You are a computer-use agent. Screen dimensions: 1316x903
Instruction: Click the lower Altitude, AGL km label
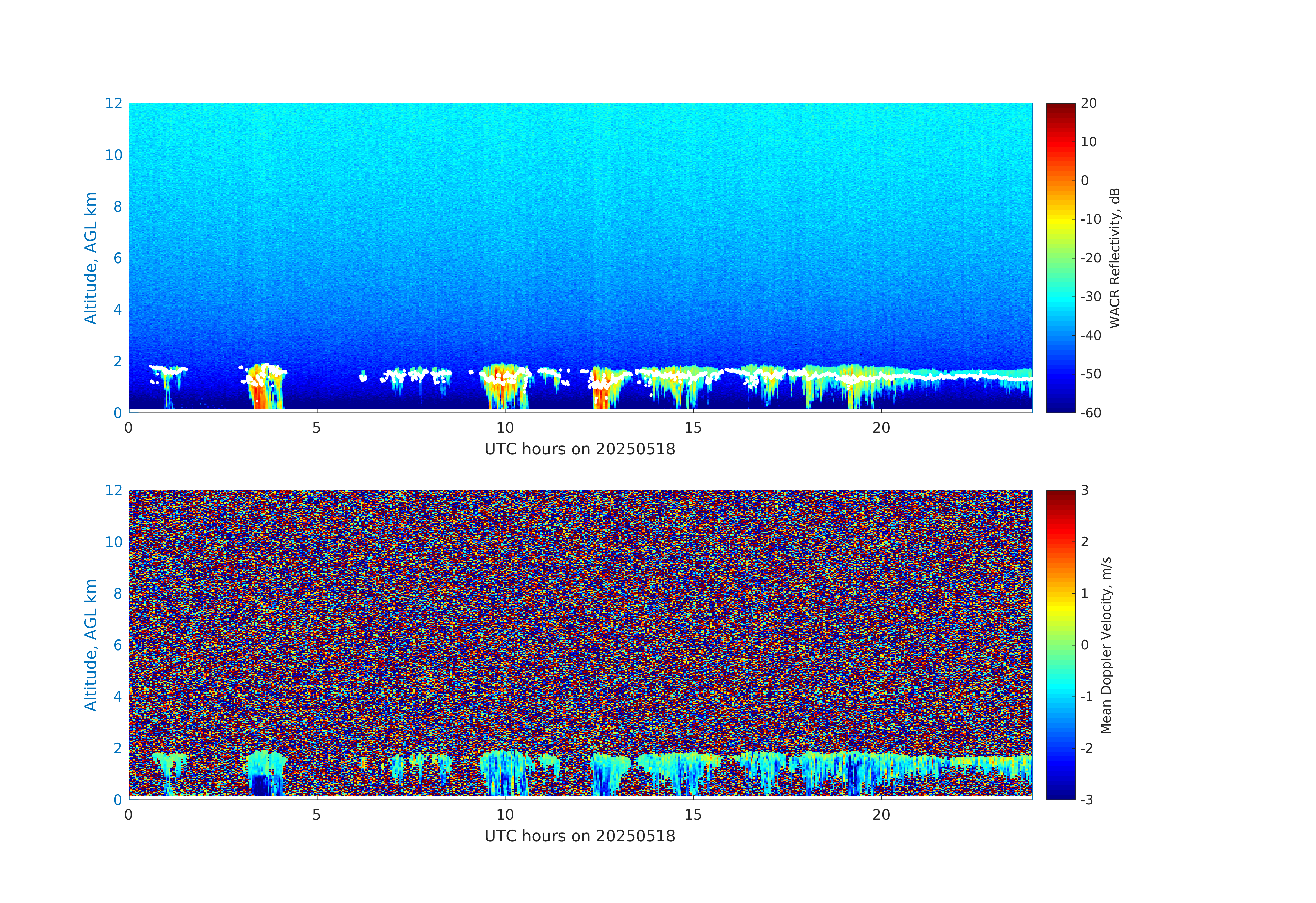(90, 644)
